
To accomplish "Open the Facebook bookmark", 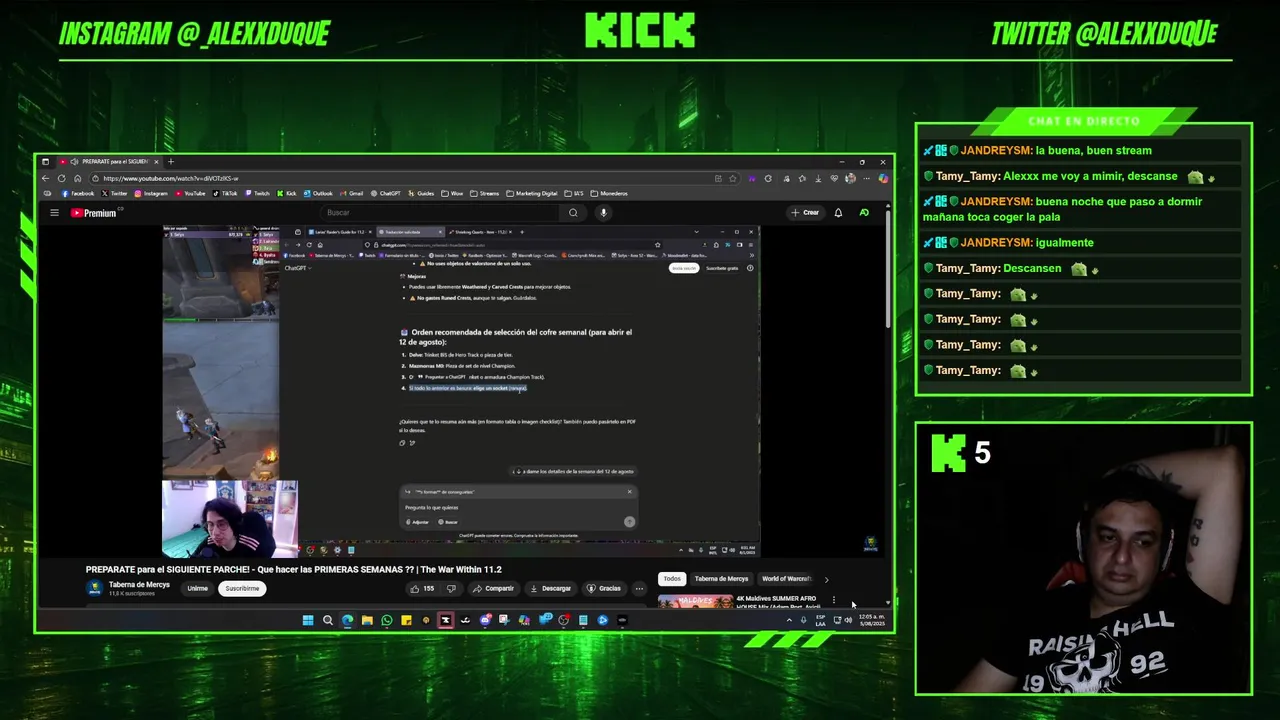I will (x=78, y=193).
